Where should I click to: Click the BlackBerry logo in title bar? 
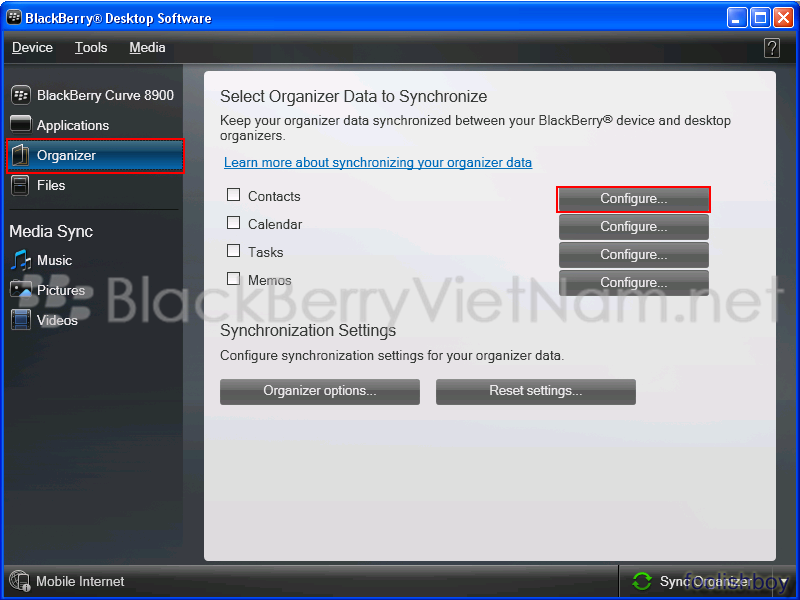tap(14, 17)
